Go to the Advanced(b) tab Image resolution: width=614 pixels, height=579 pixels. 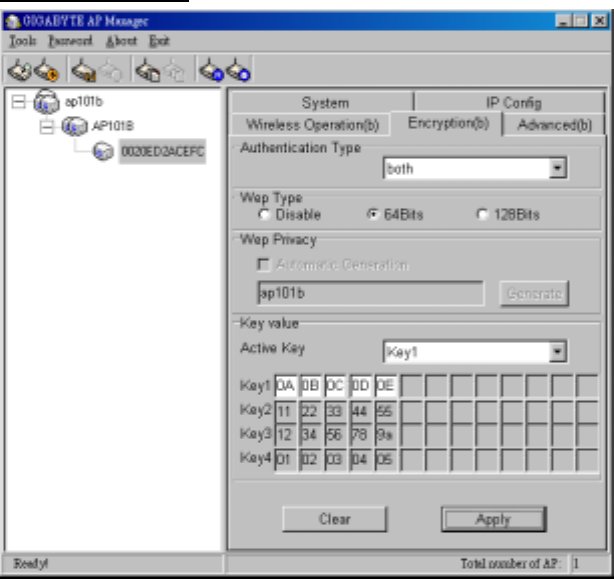pos(554,125)
